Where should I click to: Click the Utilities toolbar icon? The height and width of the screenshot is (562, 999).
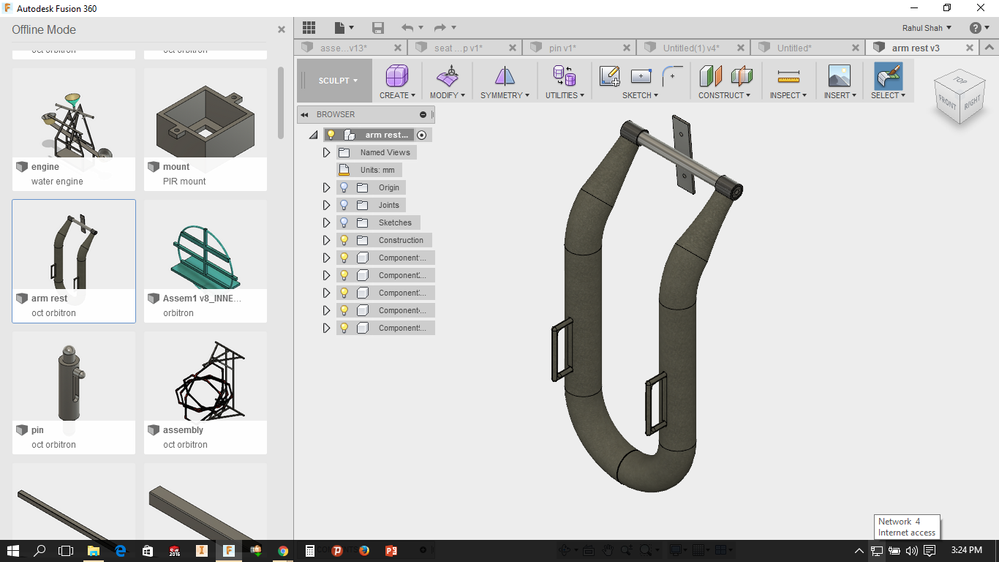[x=564, y=76]
